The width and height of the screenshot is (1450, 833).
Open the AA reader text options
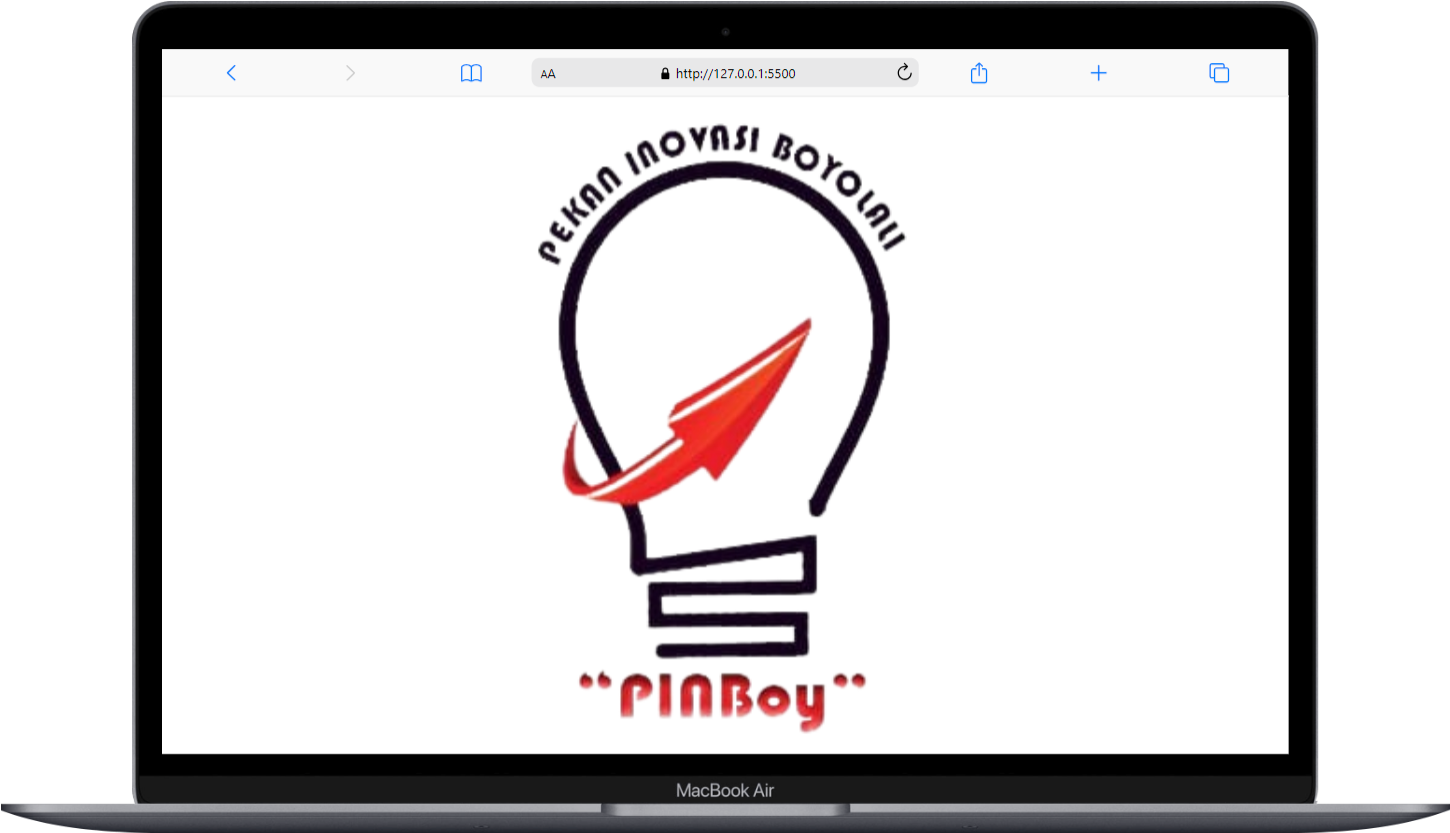point(548,74)
